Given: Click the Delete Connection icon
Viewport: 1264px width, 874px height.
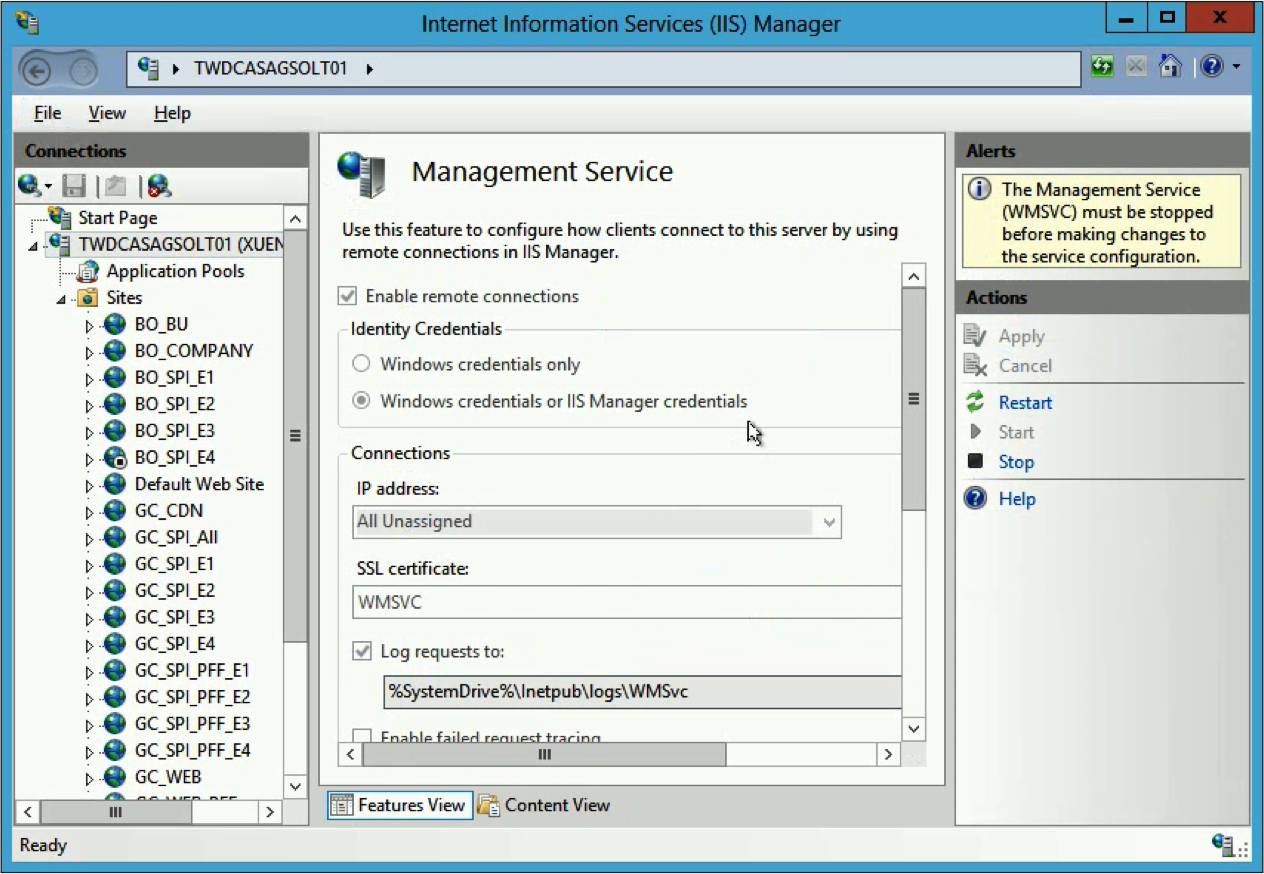Looking at the screenshot, I should click(x=158, y=185).
